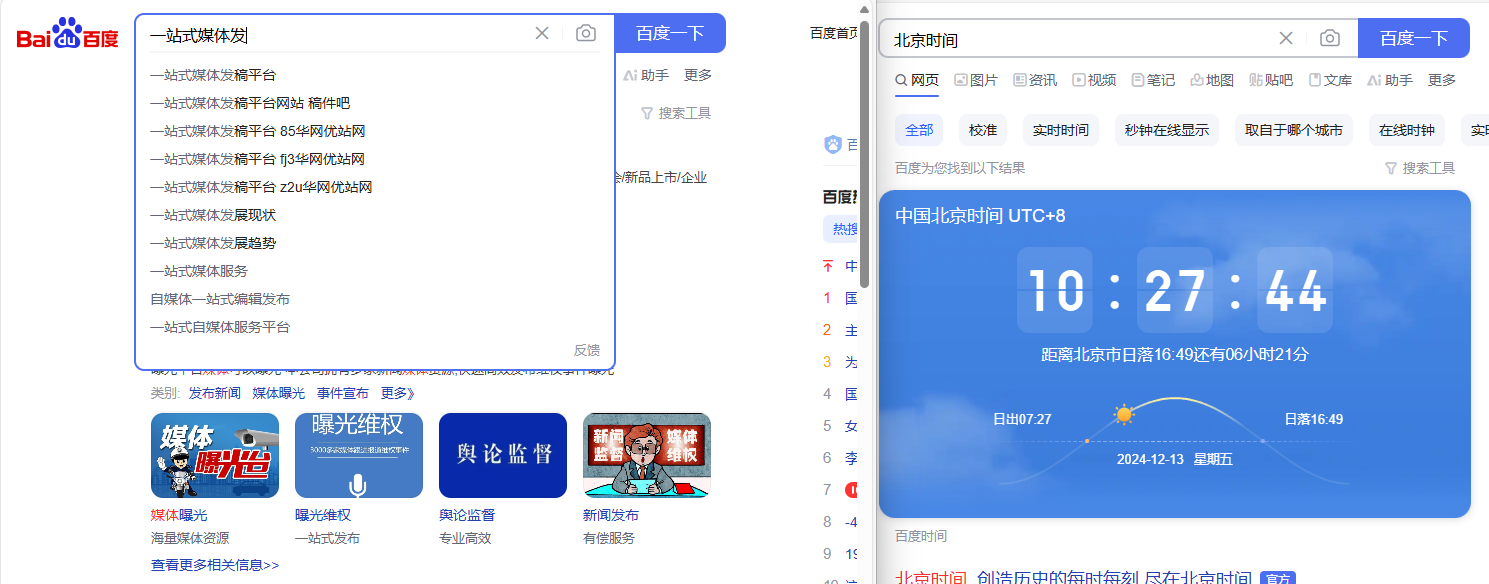Viewport: 1489px width, 584px height.
Task: Switch to 地图 tab in 北京时间 window
Action: 1212,80
